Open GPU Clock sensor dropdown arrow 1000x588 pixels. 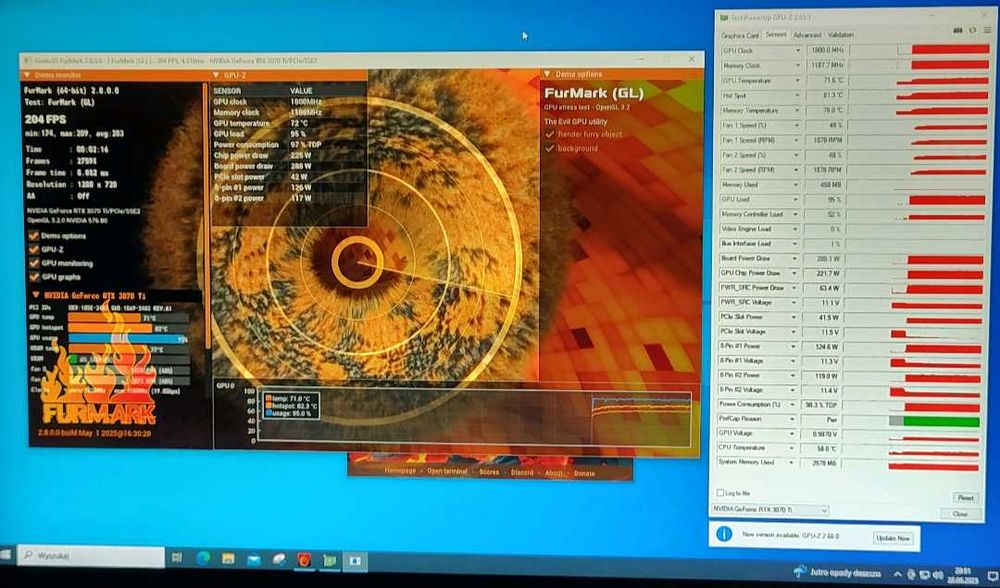point(797,50)
